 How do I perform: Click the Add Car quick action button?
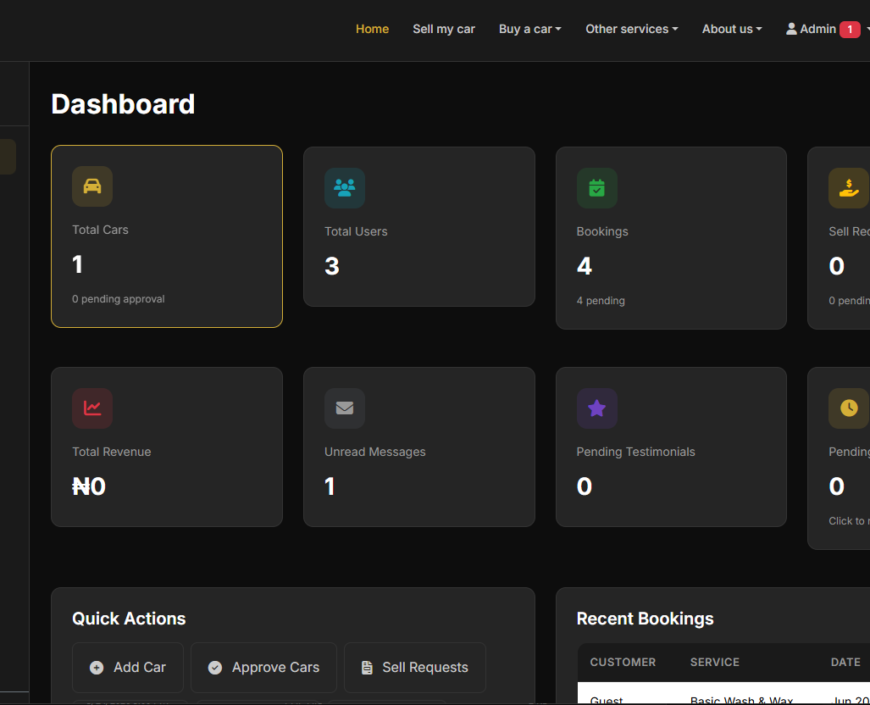click(x=128, y=667)
